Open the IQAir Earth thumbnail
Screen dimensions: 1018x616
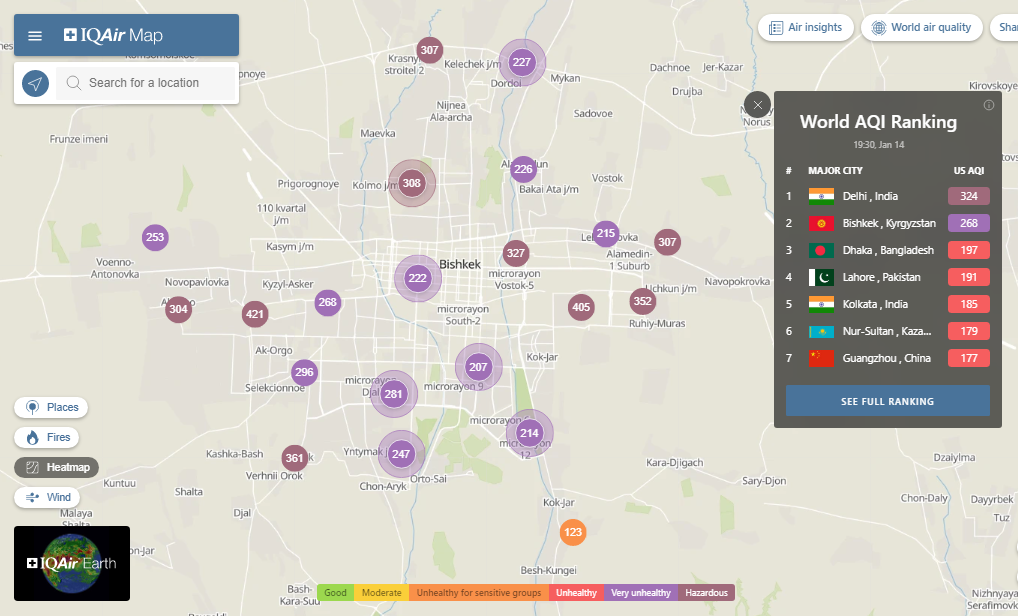(72, 563)
